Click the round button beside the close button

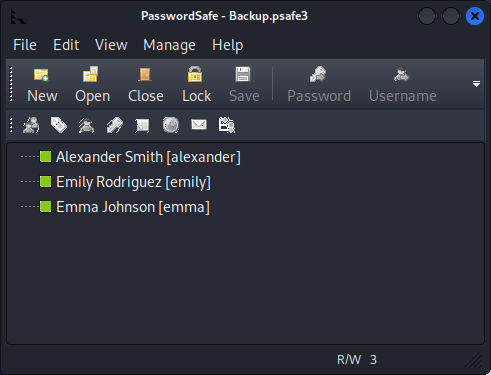tap(451, 16)
